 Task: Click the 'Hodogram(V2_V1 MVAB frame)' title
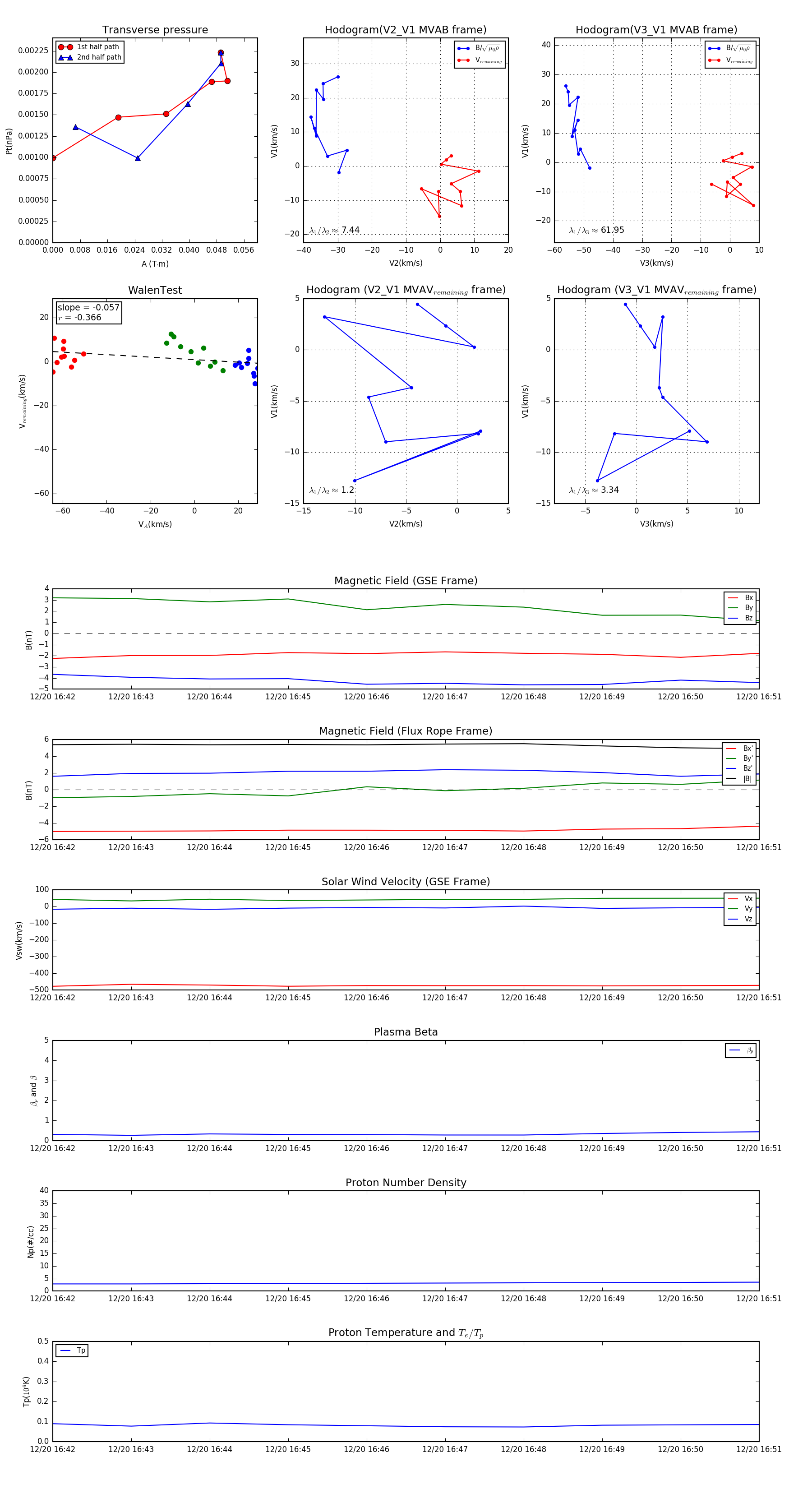(x=406, y=30)
